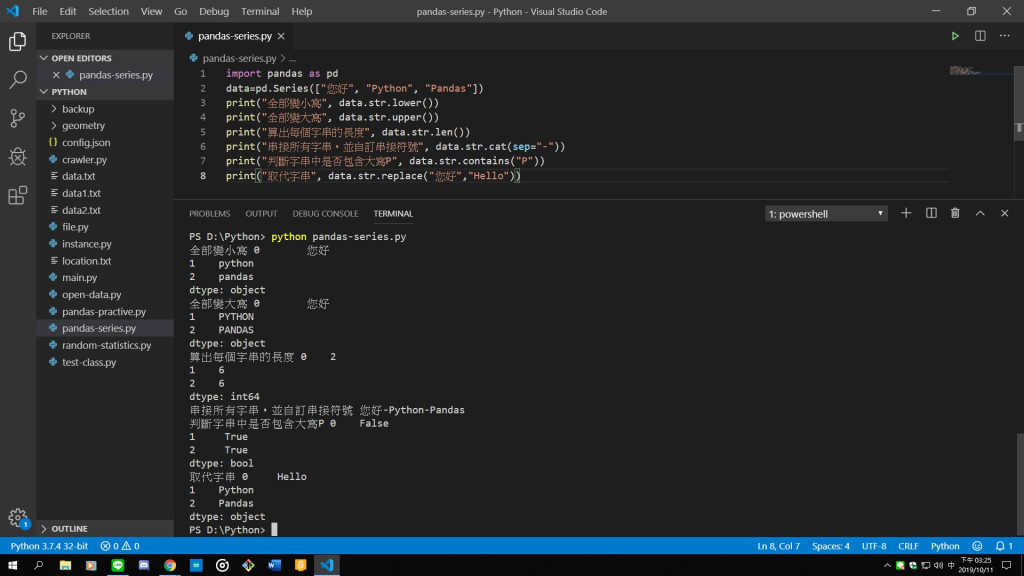
Task: Open the Explorer view in activity bar
Action: [18, 41]
